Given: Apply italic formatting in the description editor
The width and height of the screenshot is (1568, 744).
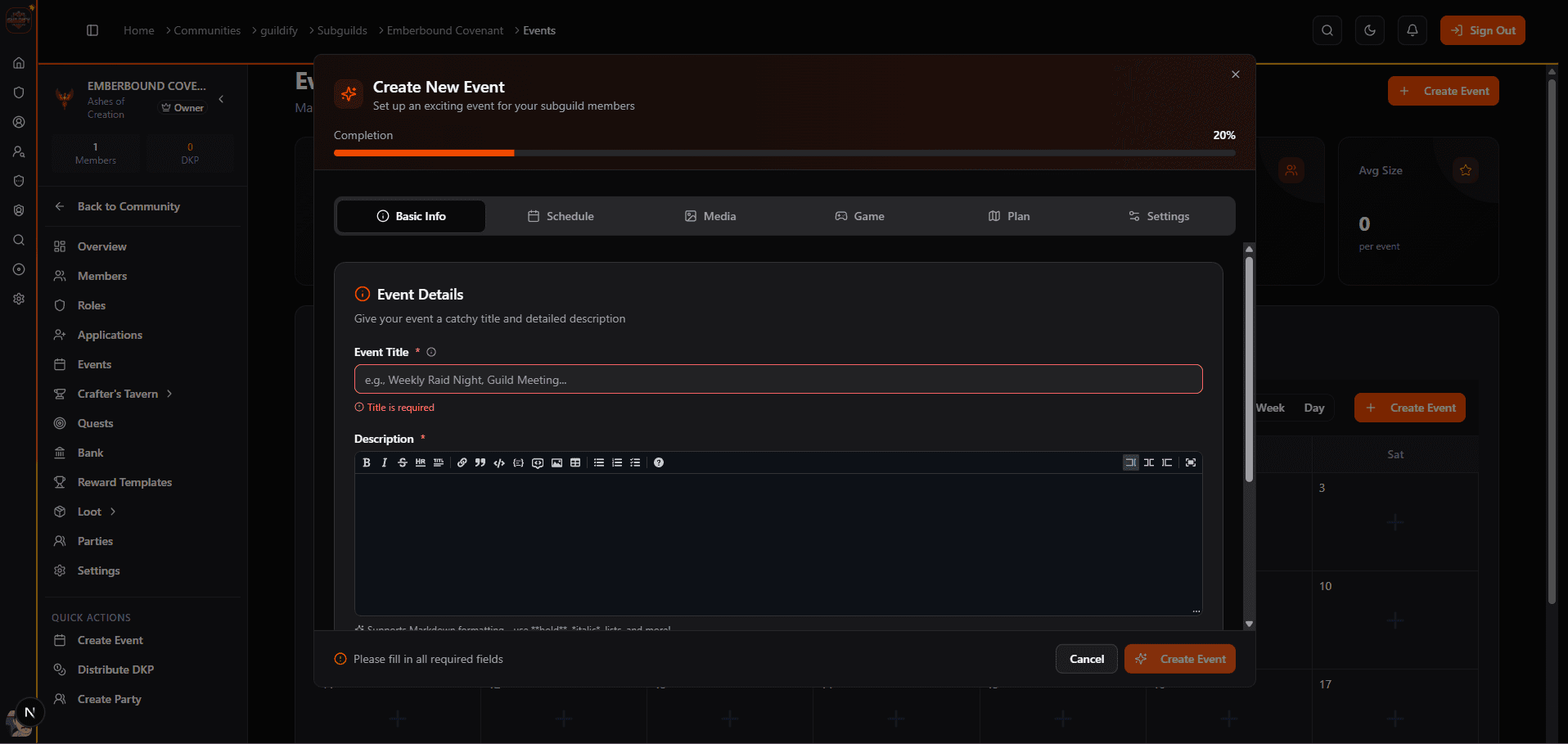Looking at the screenshot, I should 384,462.
